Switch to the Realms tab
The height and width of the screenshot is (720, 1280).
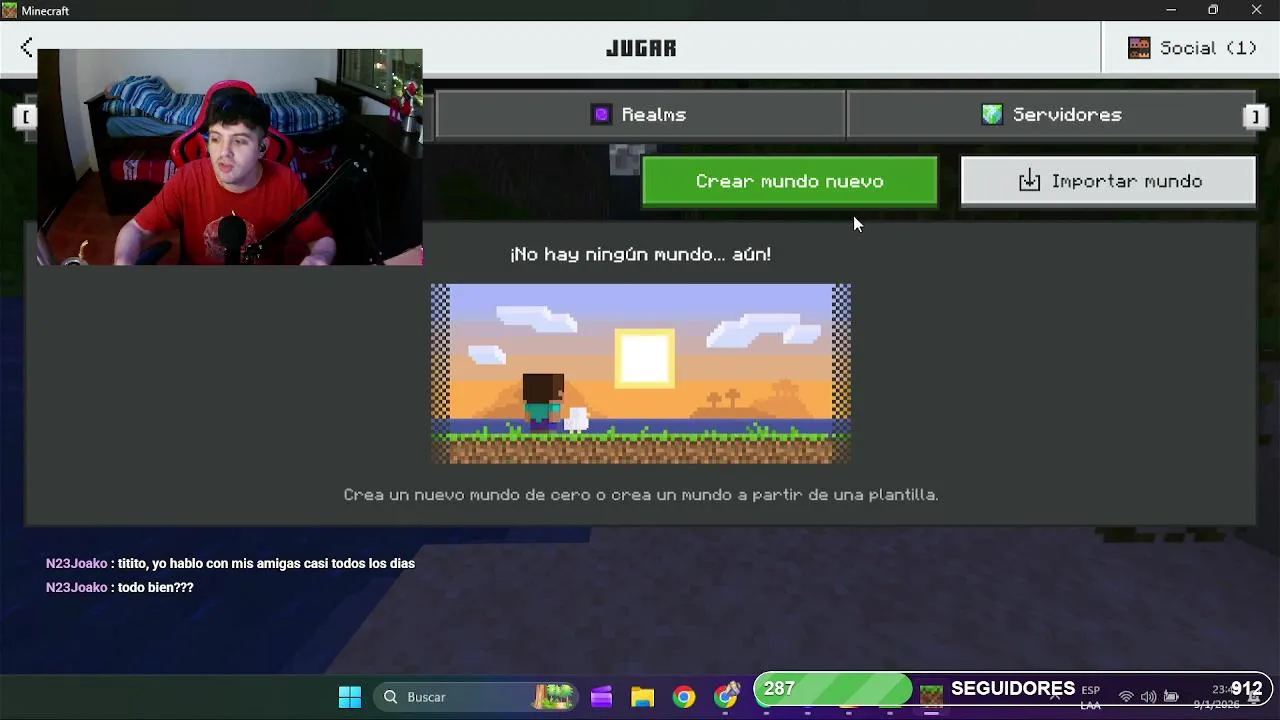pyautogui.click(x=640, y=115)
